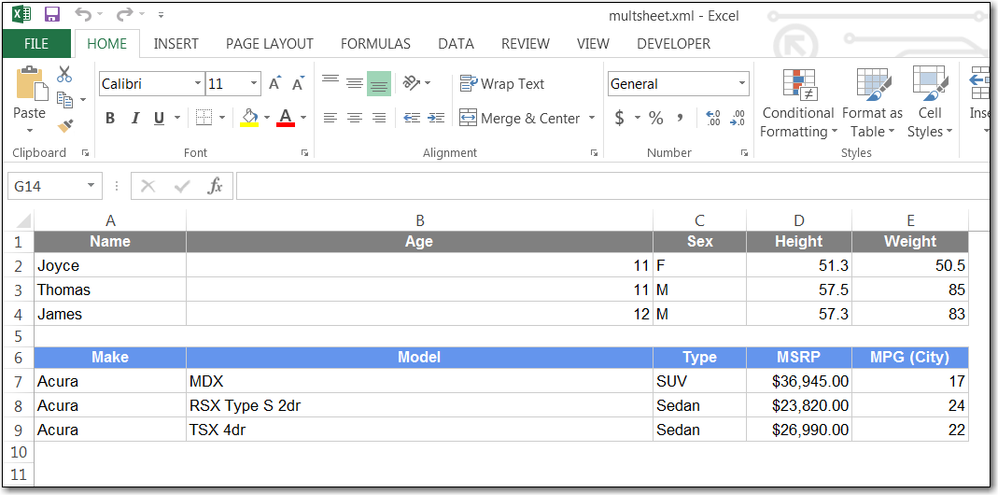Toggle Wrap Text on
The image size is (998, 495).
point(502,84)
